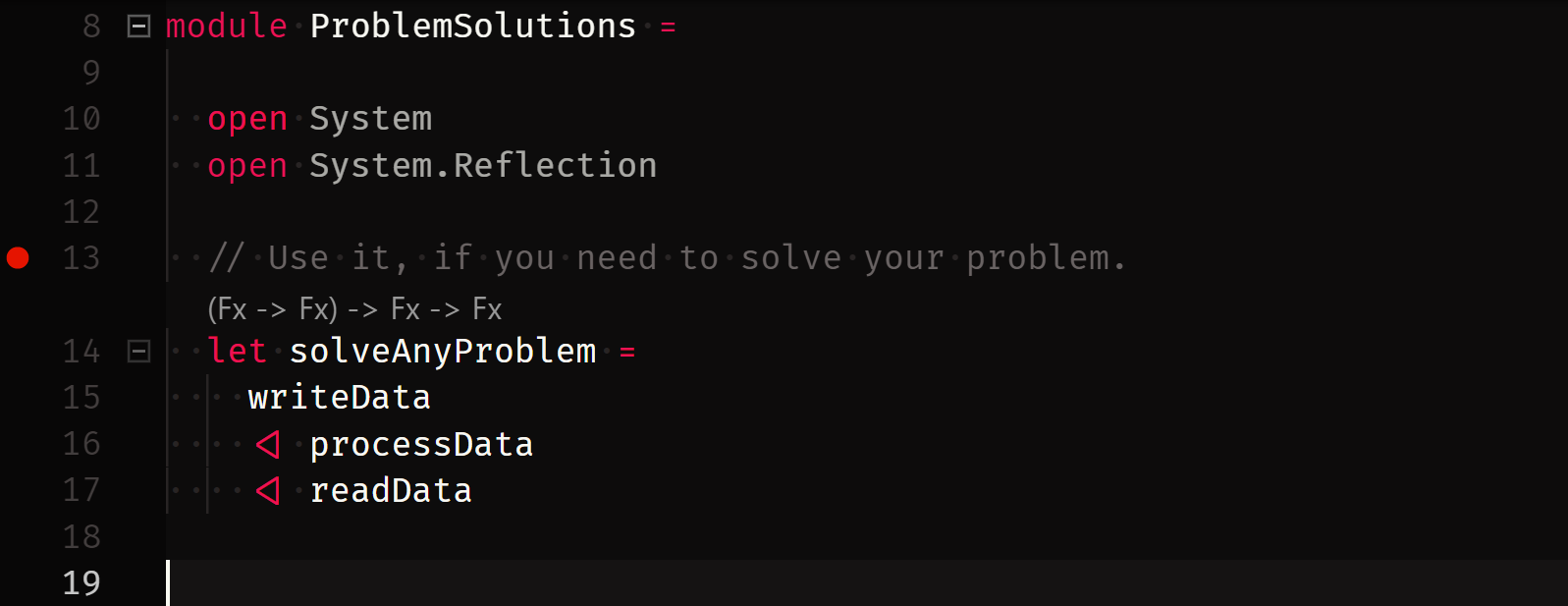The height and width of the screenshot is (606, 1568).
Task: Collapse the solveAnyProblem fold box
Action: tap(139, 351)
